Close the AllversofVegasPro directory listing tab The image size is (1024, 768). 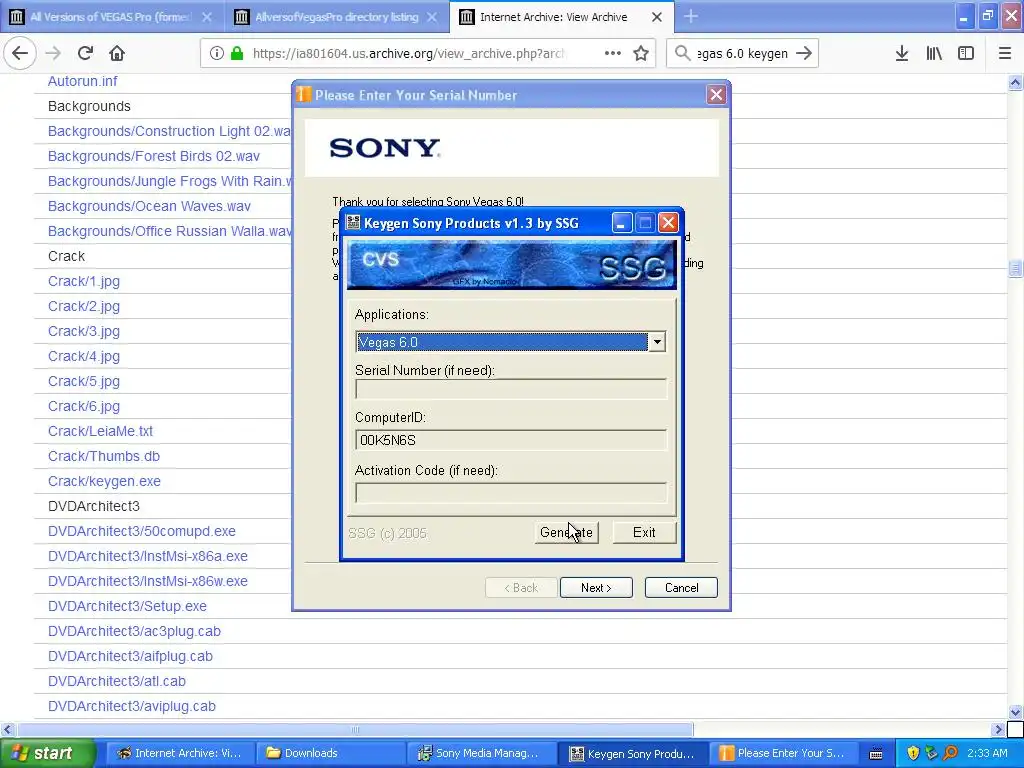click(x=432, y=17)
